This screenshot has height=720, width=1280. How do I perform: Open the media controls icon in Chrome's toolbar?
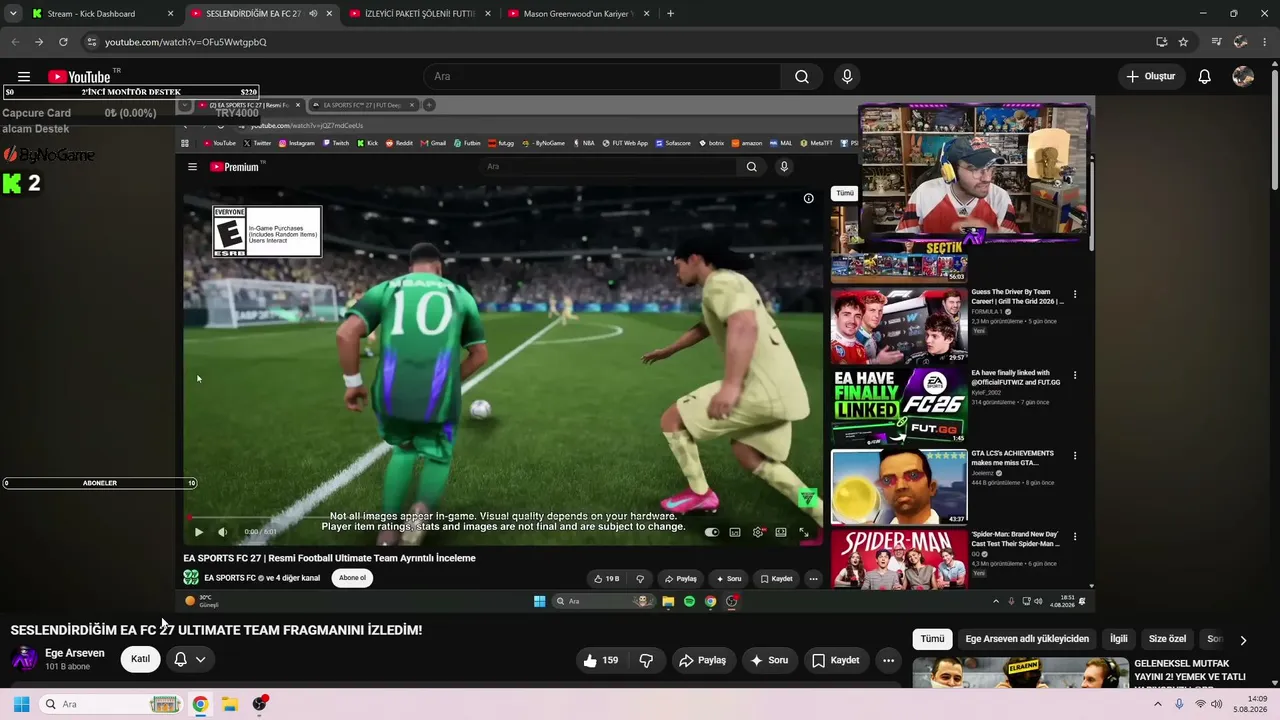click(1216, 42)
